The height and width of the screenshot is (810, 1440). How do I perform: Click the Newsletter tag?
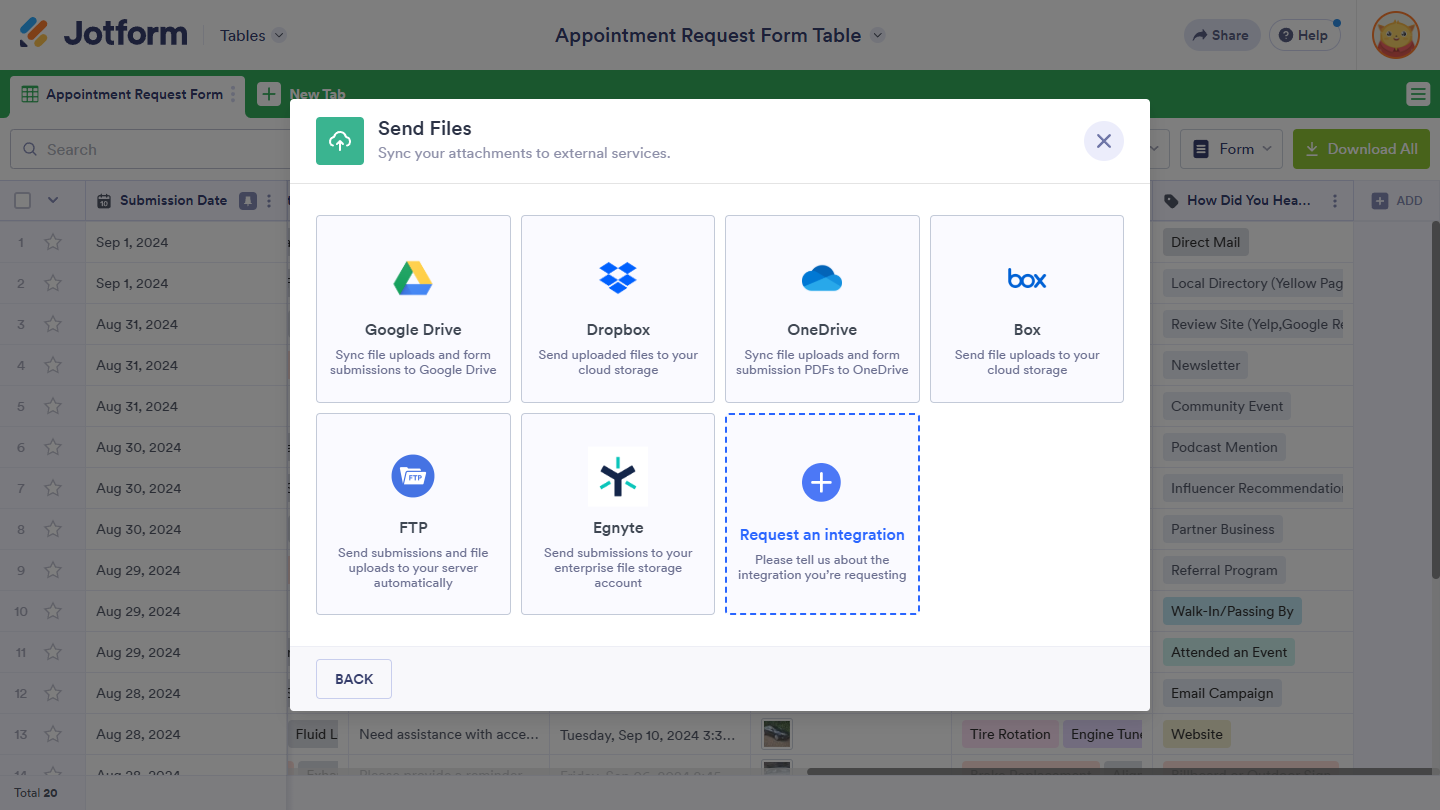tap(1205, 365)
